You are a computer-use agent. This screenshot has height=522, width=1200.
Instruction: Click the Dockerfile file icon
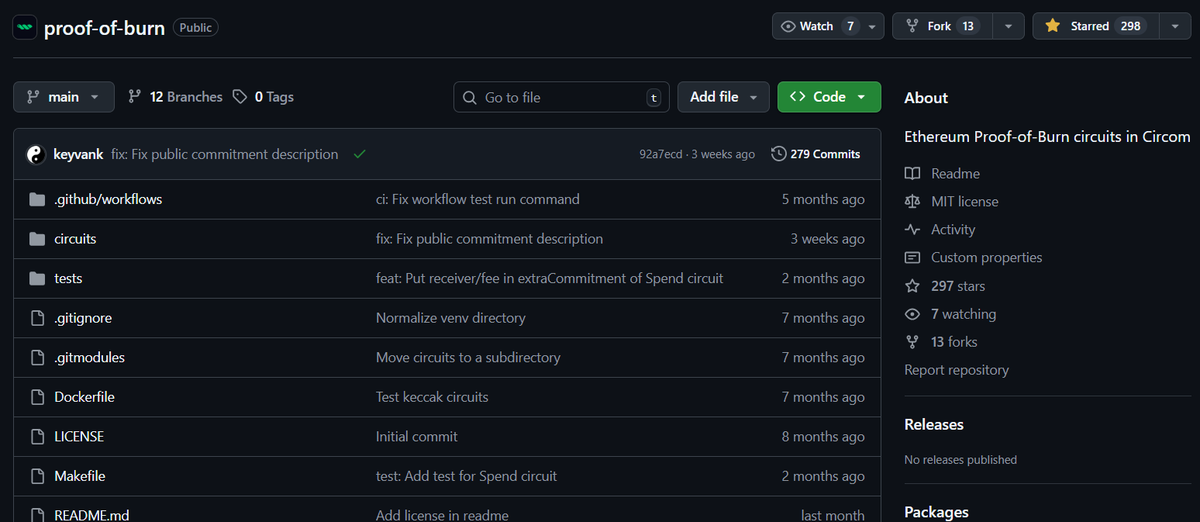38,397
